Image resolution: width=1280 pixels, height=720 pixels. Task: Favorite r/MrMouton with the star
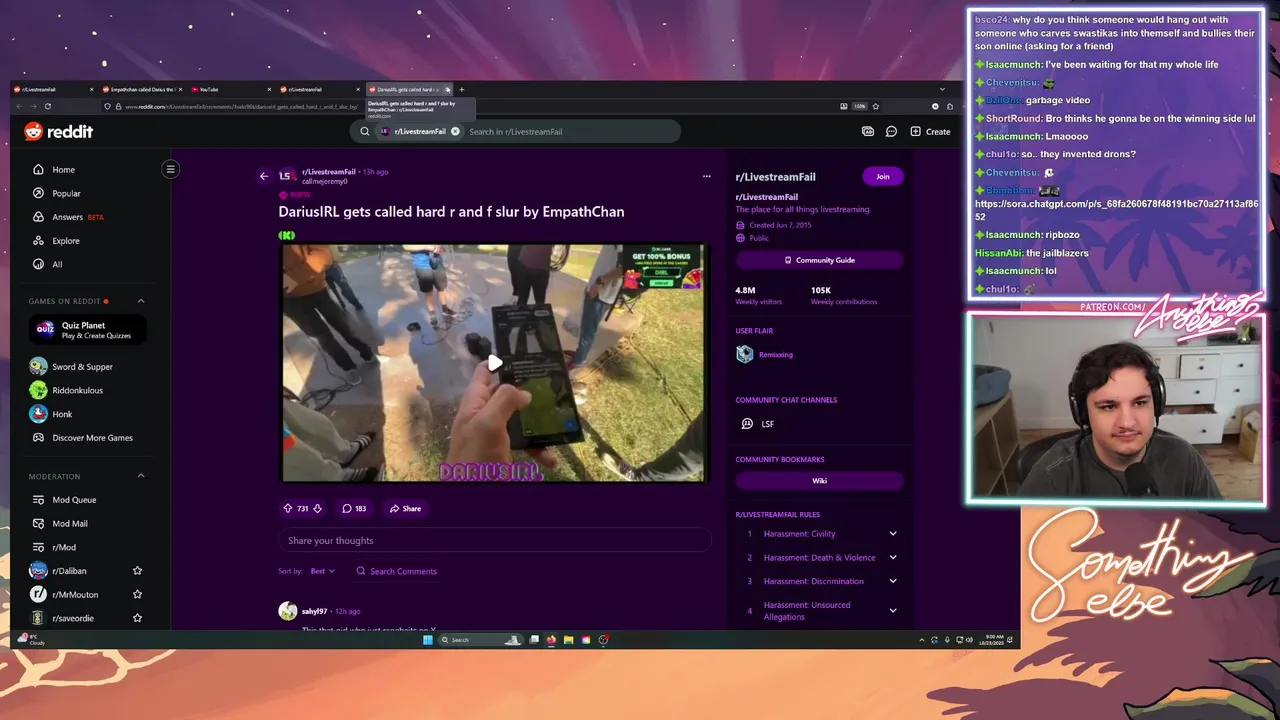138,594
